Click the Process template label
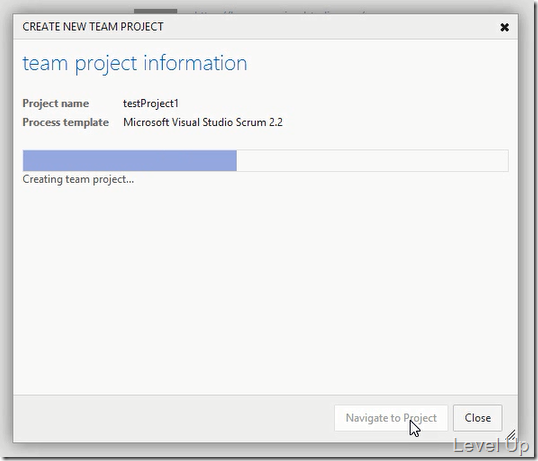 tap(66, 122)
